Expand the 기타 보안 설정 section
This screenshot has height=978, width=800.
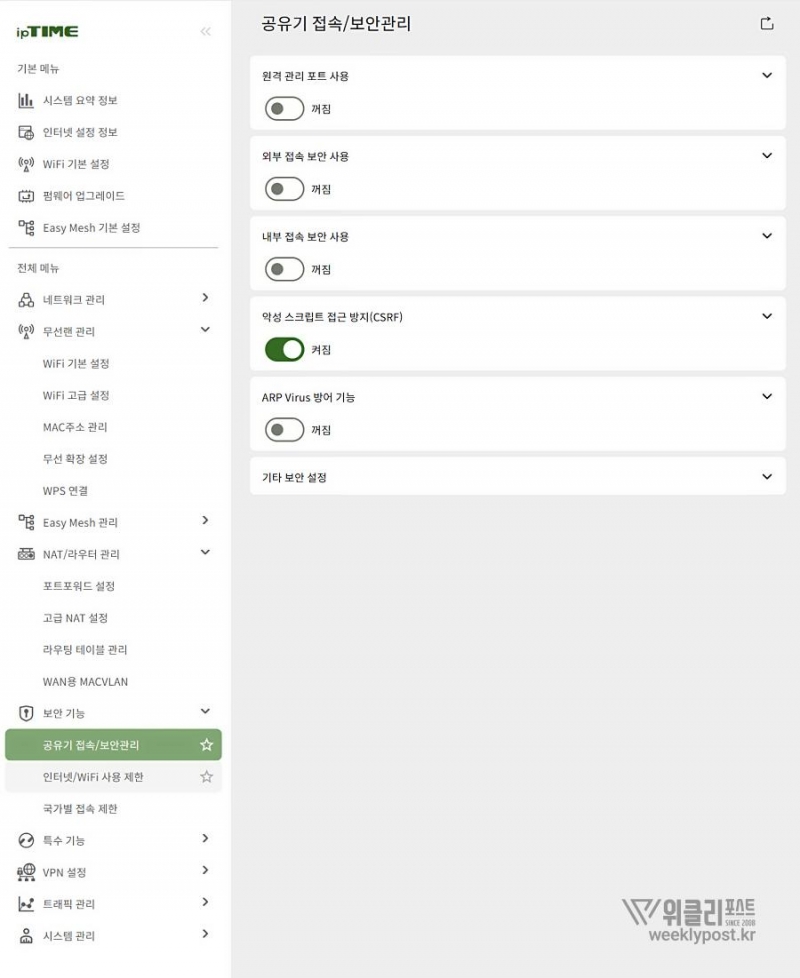[767, 477]
